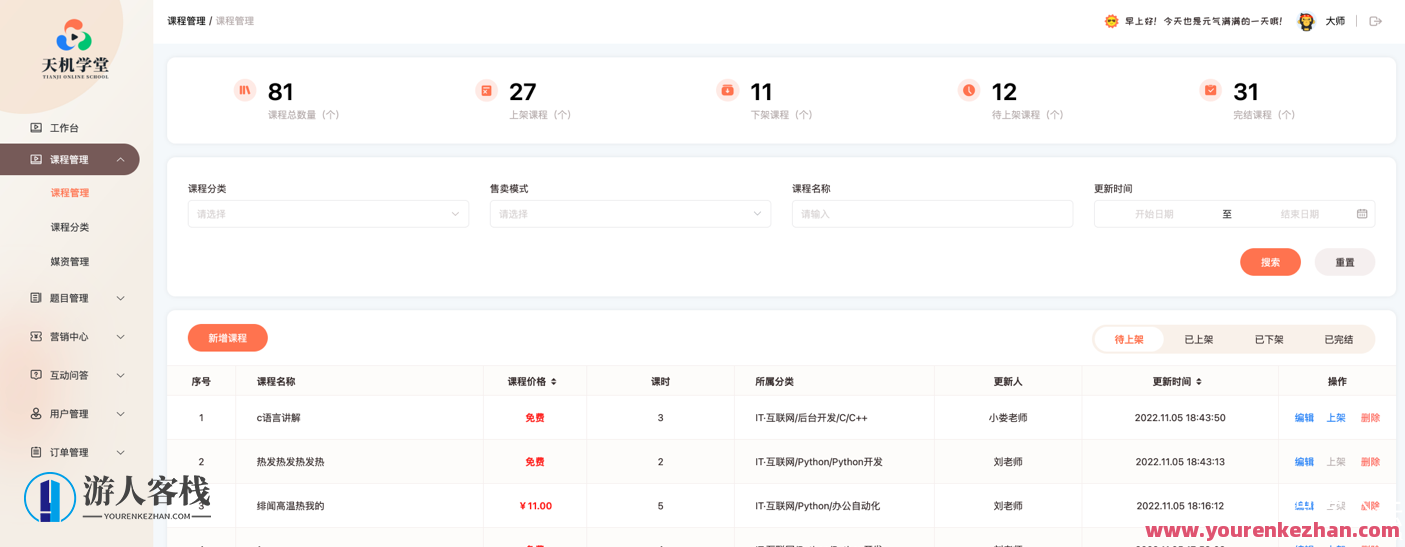Click course name c语言讲解

279,418
